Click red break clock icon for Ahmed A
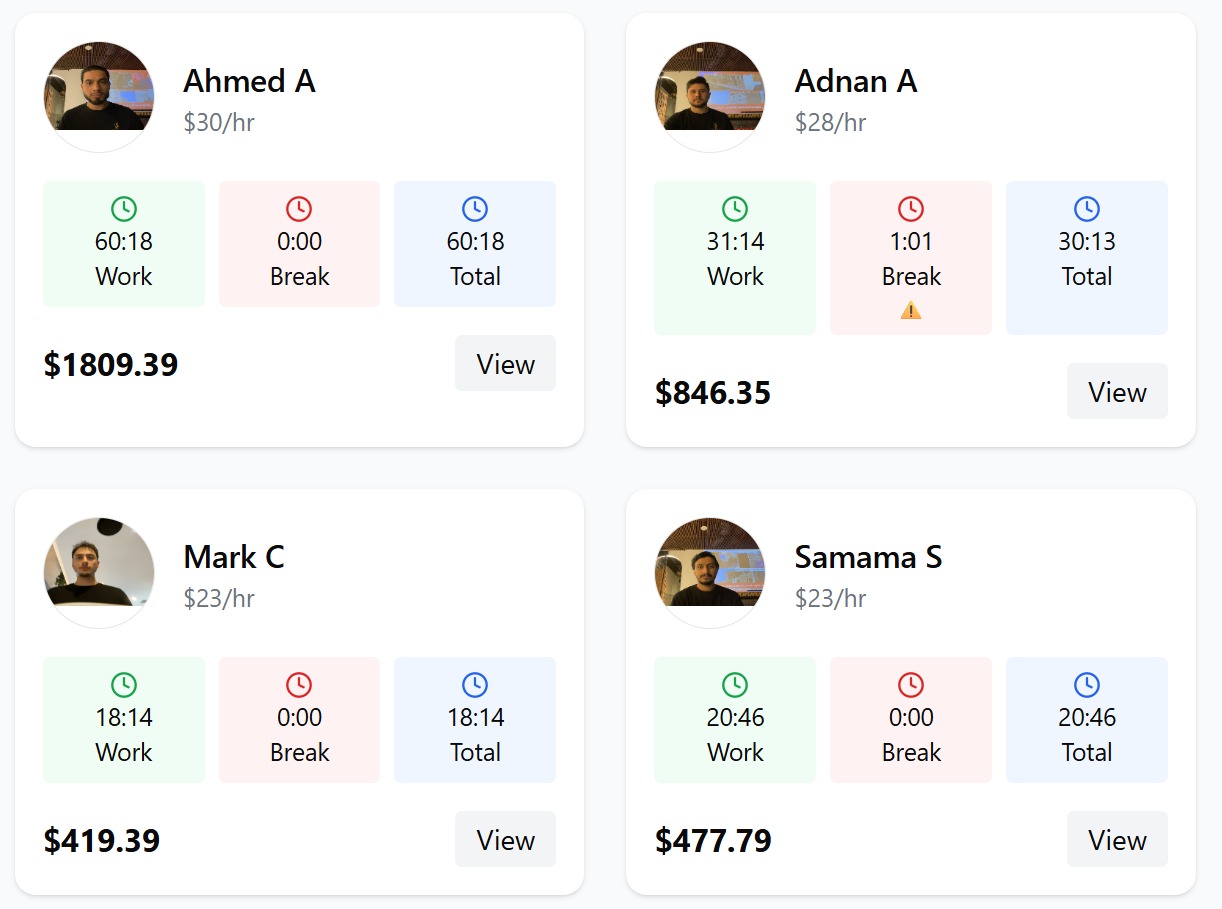 (x=299, y=209)
